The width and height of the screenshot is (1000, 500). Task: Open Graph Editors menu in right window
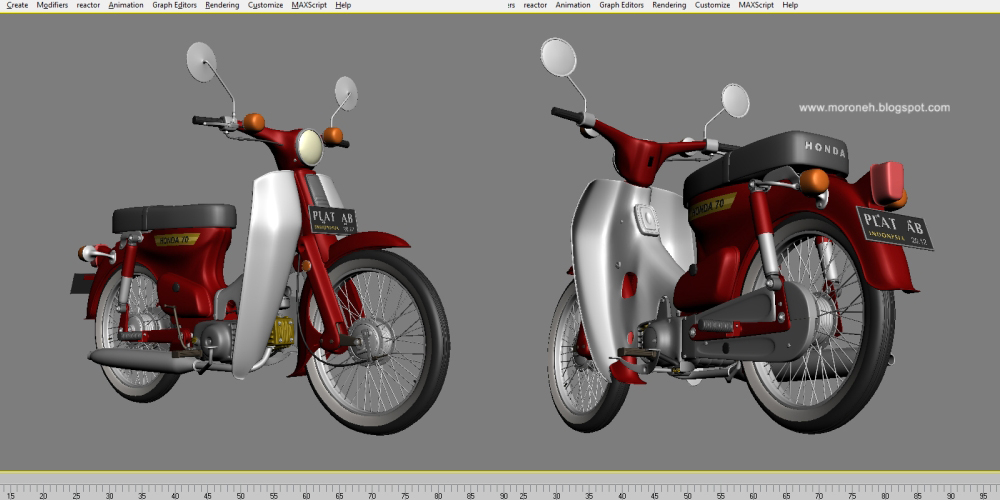621,5
